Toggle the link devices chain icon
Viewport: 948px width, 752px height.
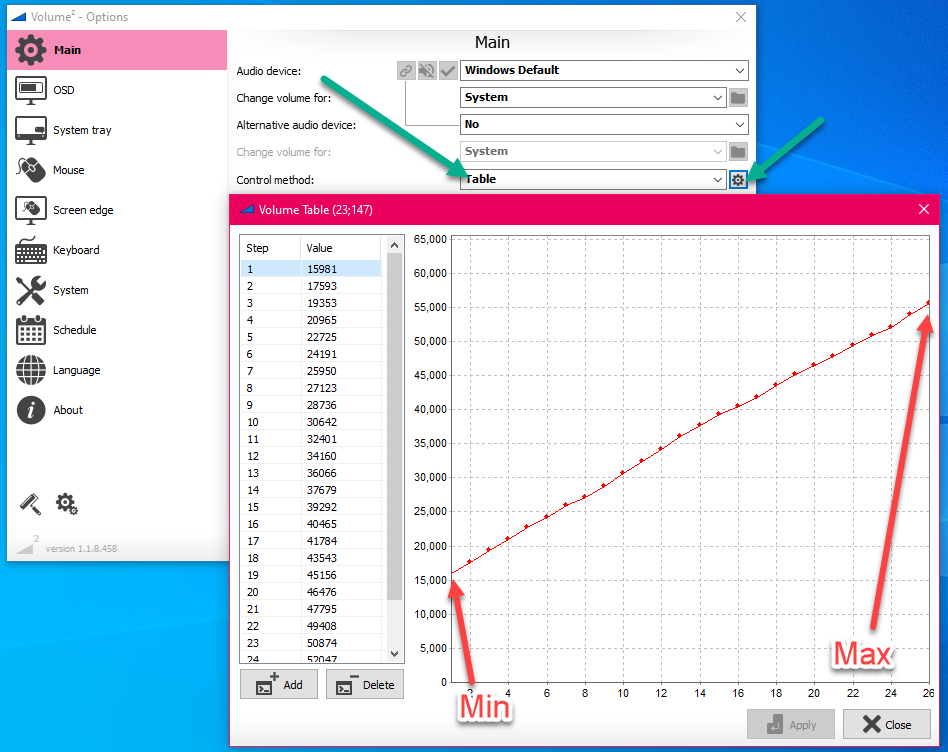pos(406,71)
